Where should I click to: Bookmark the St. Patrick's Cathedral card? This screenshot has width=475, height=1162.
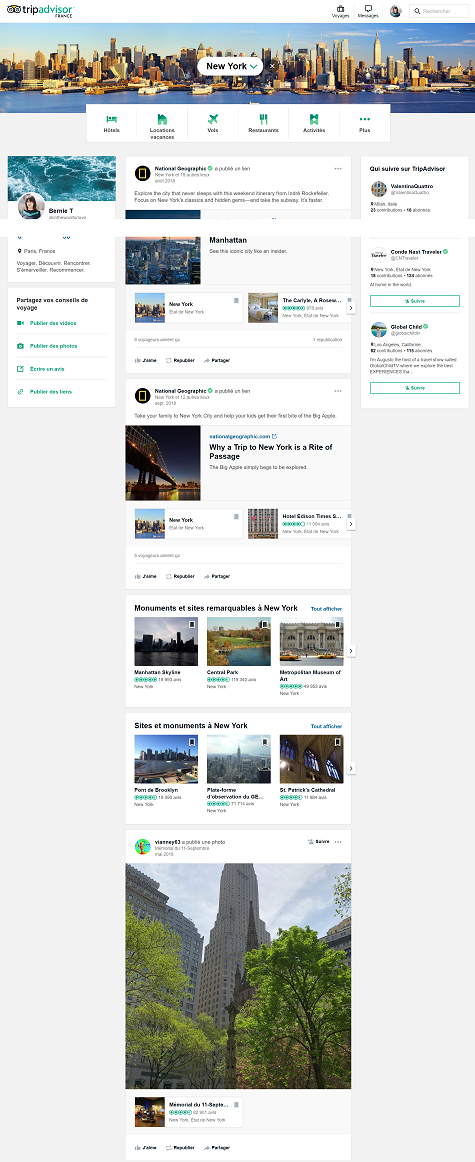coord(337,742)
